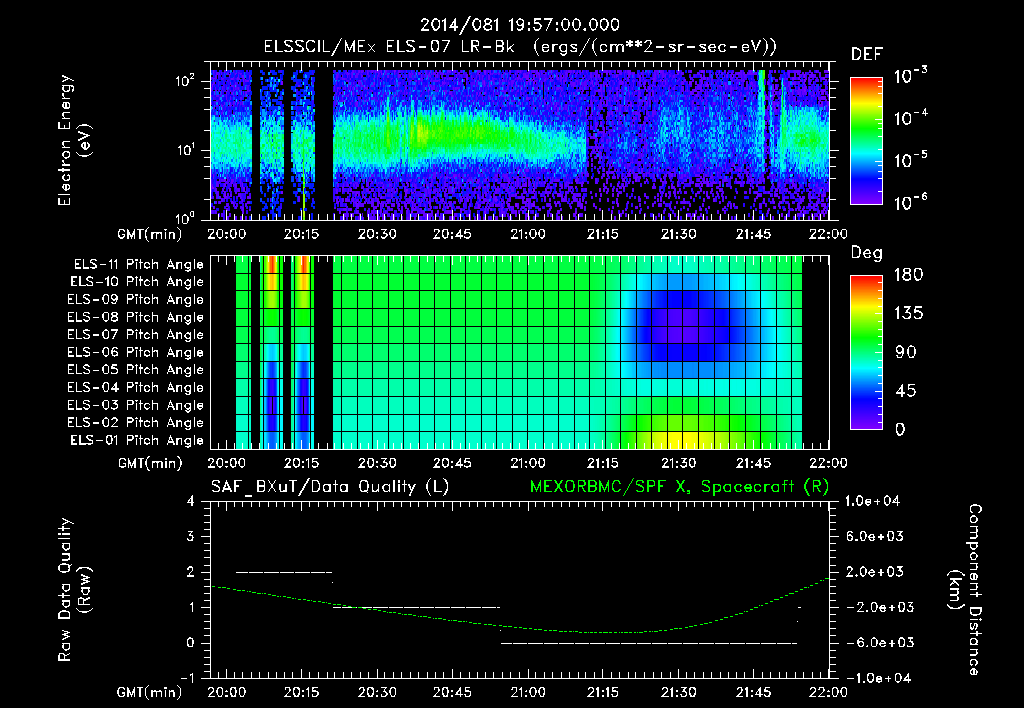Select the ELS-11 Pitch Angle row label

(138, 265)
